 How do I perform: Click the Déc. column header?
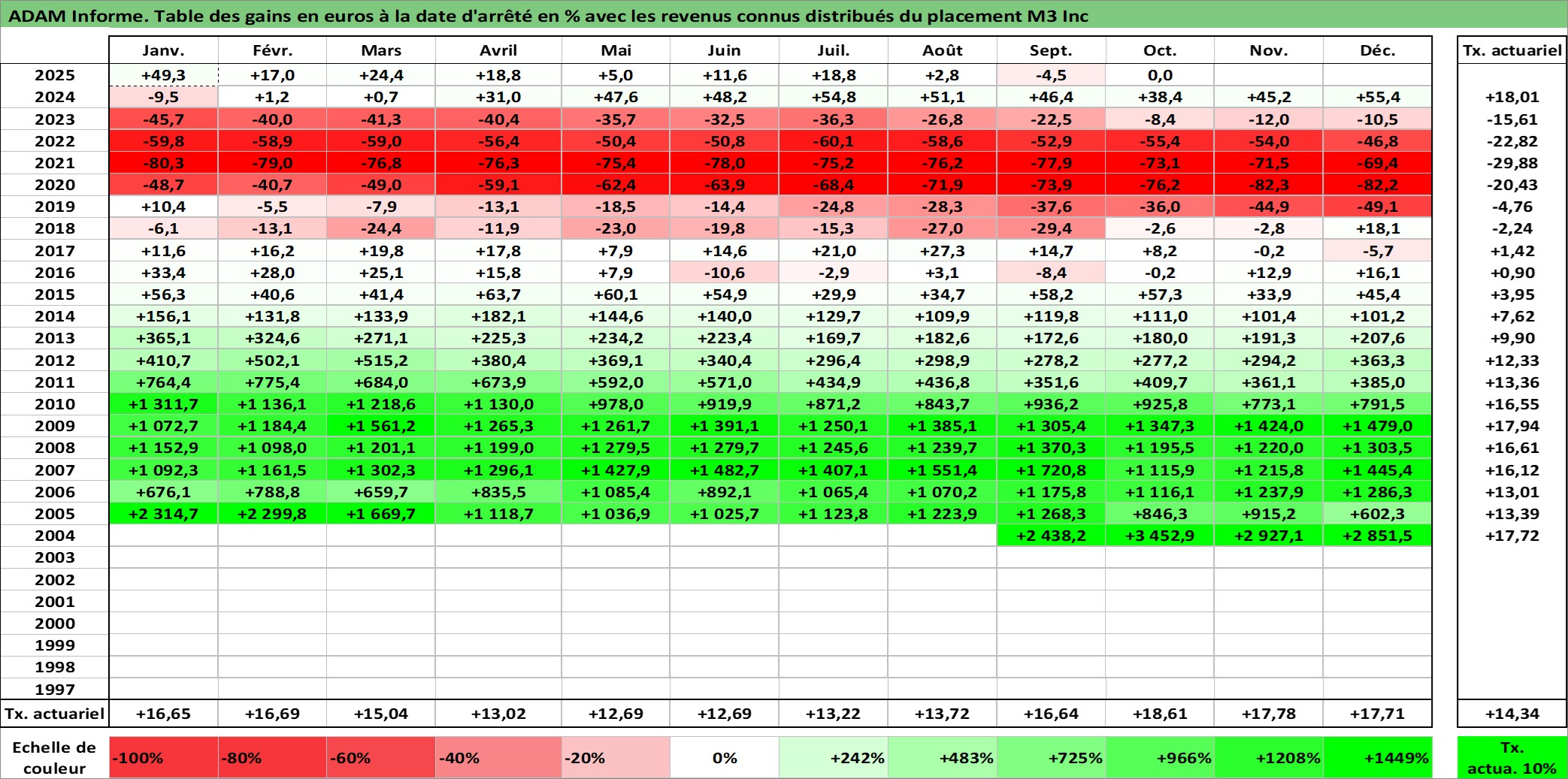[x=1377, y=50]
